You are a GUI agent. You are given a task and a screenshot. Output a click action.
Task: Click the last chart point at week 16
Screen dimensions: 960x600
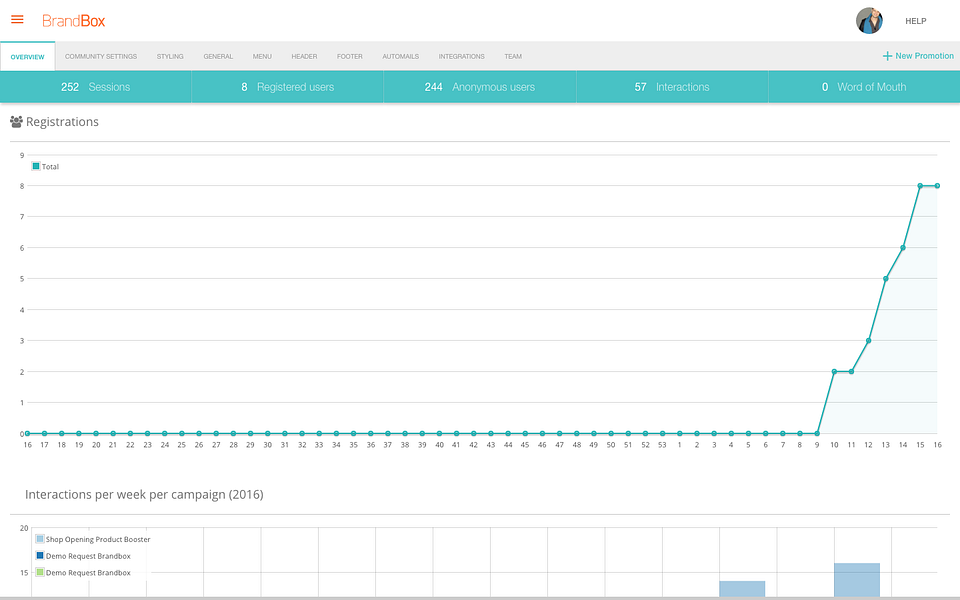(x=937, y=186)
